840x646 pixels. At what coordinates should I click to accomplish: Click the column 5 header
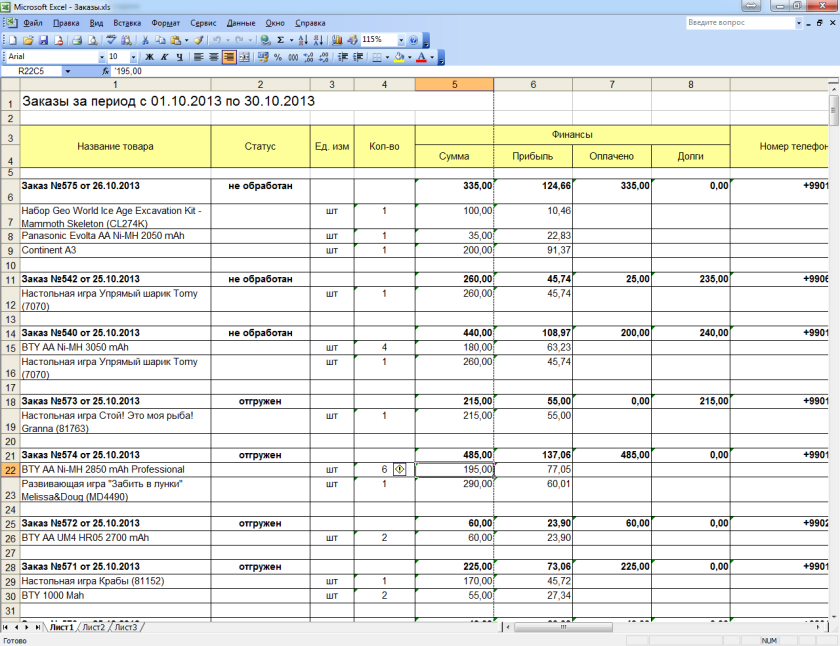tap(454, 84)
